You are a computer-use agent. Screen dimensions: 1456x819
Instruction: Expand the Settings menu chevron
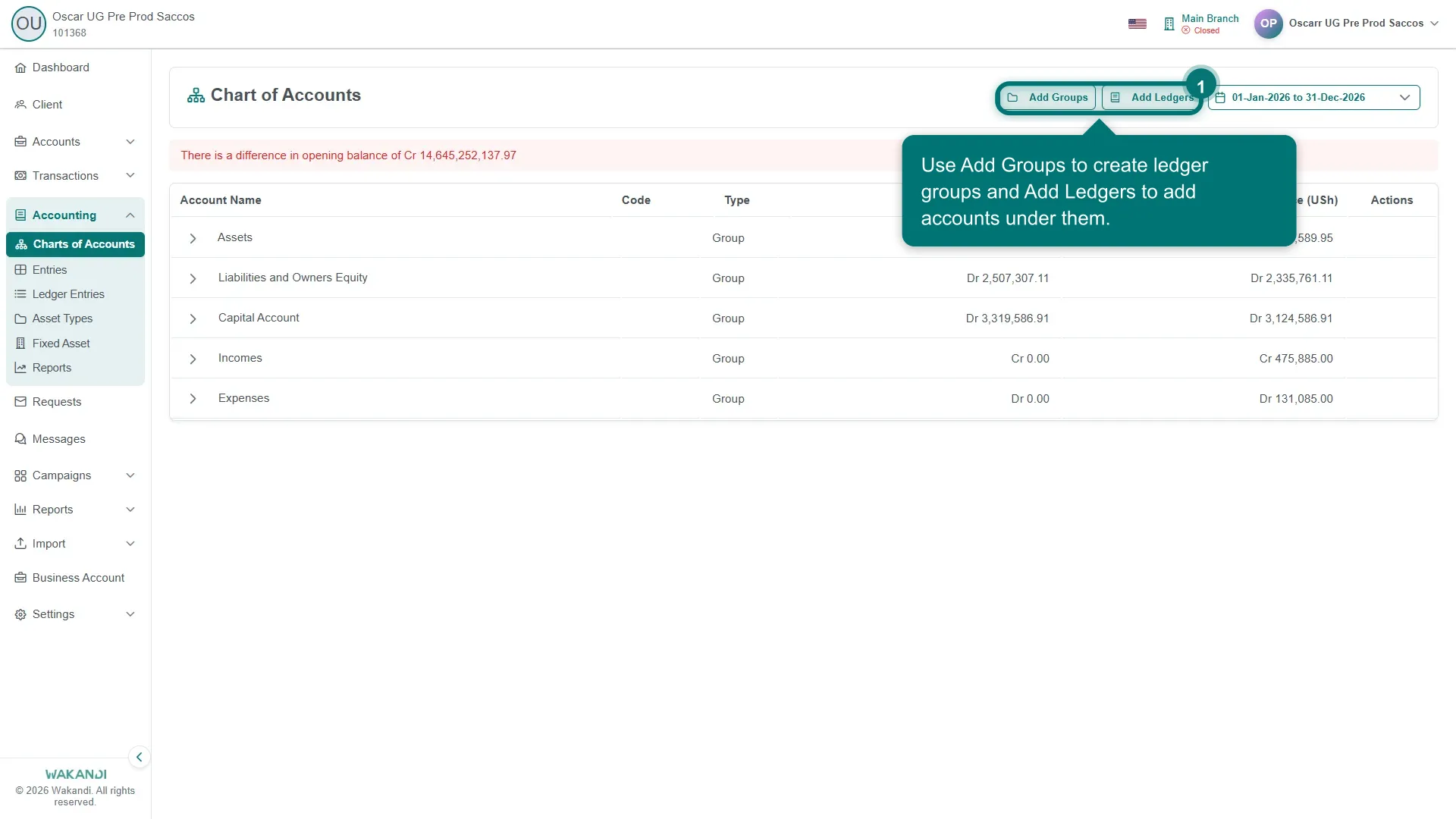click(x=130, y=614)
